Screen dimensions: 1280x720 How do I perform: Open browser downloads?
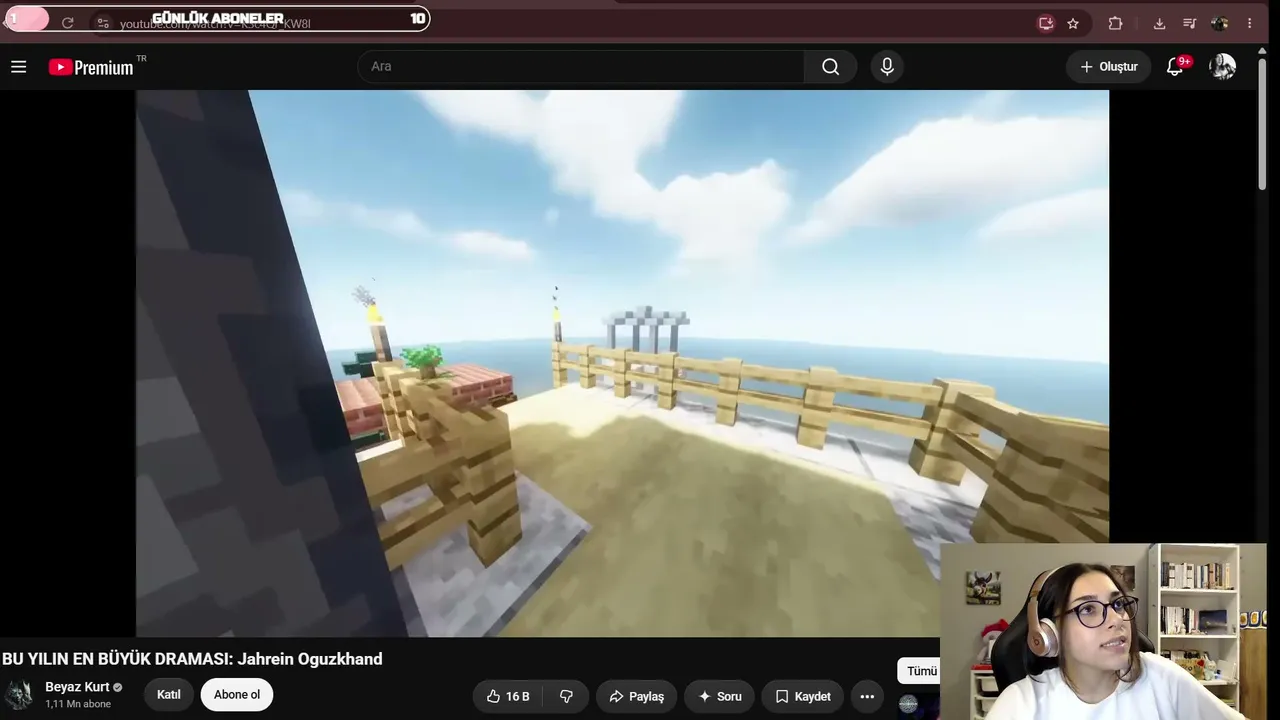pos(1159,23)
